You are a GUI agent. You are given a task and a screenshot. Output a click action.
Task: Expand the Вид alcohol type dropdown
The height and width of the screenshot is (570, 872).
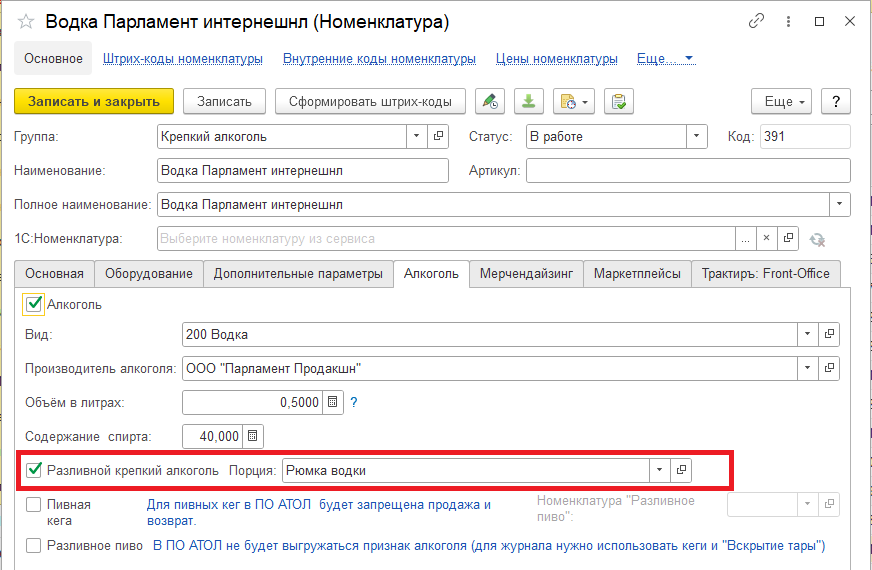click(x=807, y=334)
